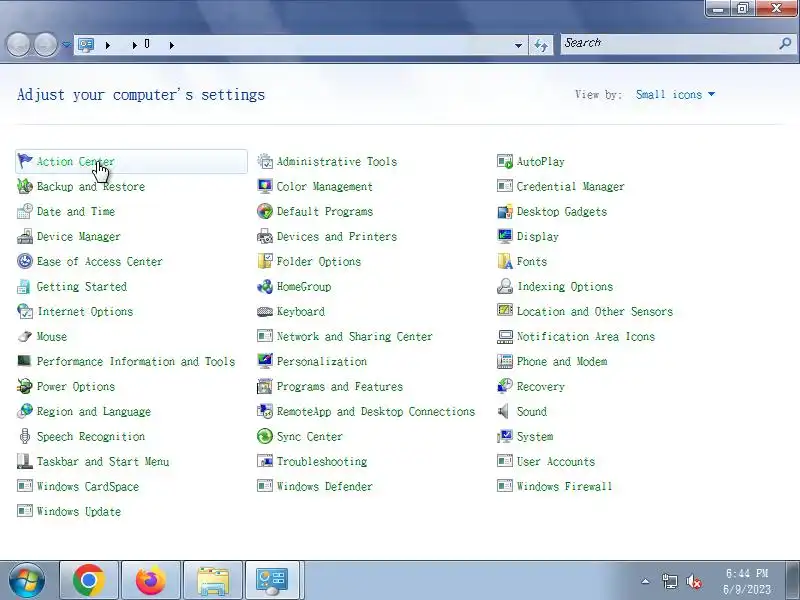Image resolution: width=800 pixels, height=600 pixels.
Task: Launch Google Chrome from the taskbar
Action: tap(89, 581)
